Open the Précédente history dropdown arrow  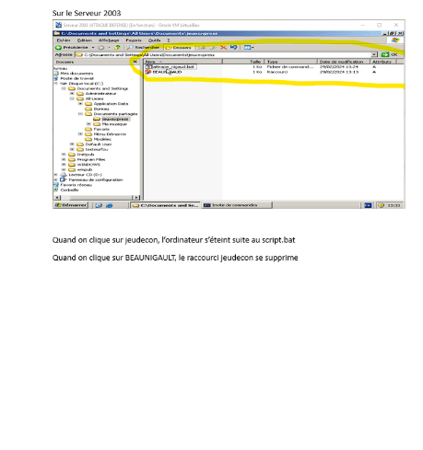point(93,47)
